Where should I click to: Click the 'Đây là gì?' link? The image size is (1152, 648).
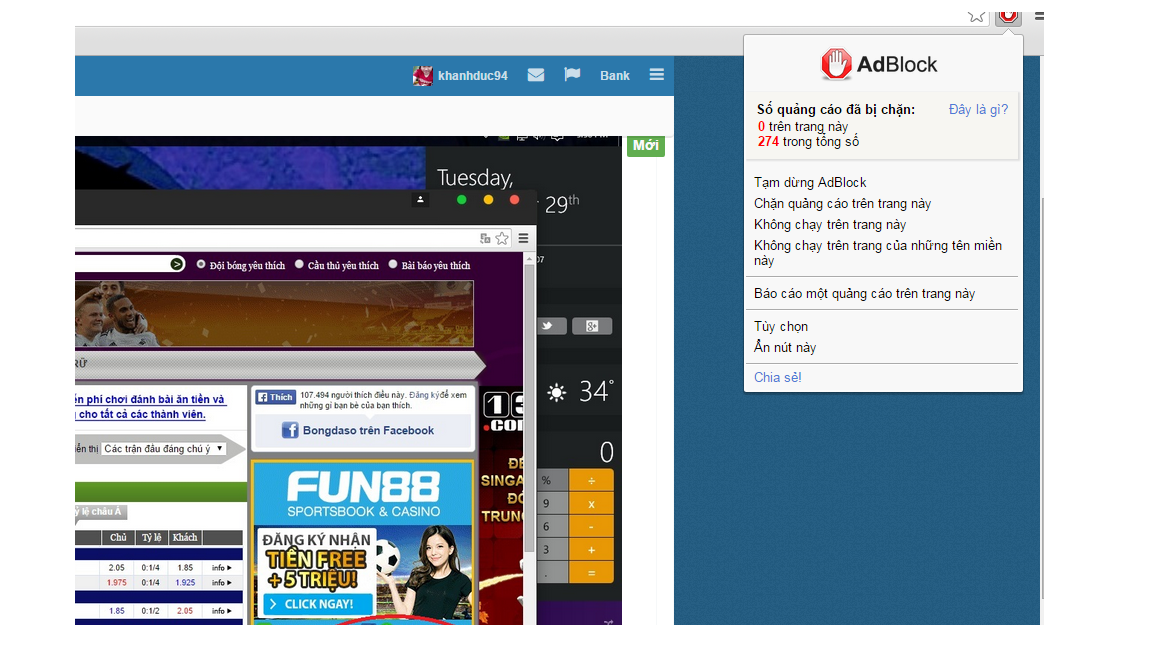(978, 110)
